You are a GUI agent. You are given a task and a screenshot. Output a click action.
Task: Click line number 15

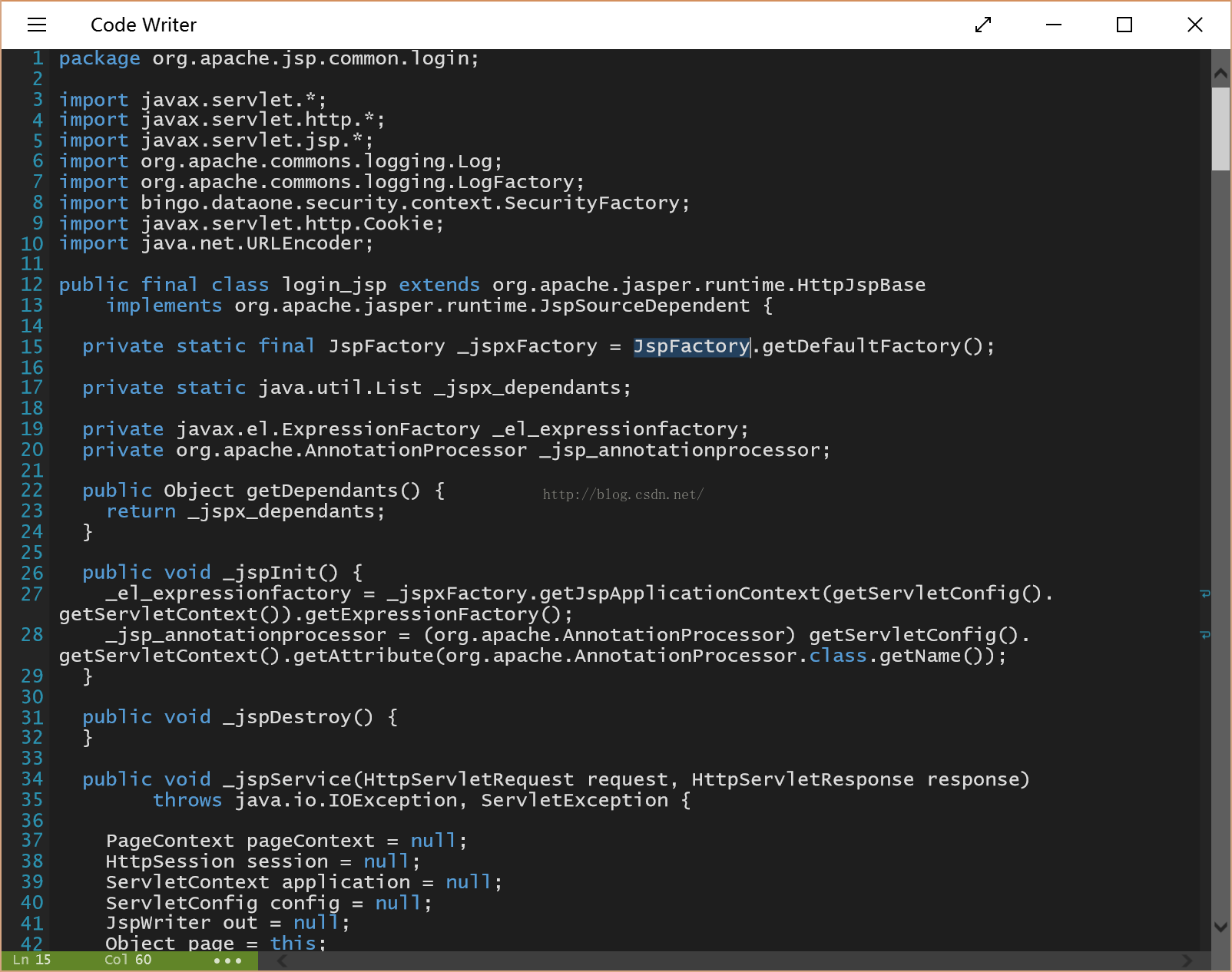[x=32, y=346]
